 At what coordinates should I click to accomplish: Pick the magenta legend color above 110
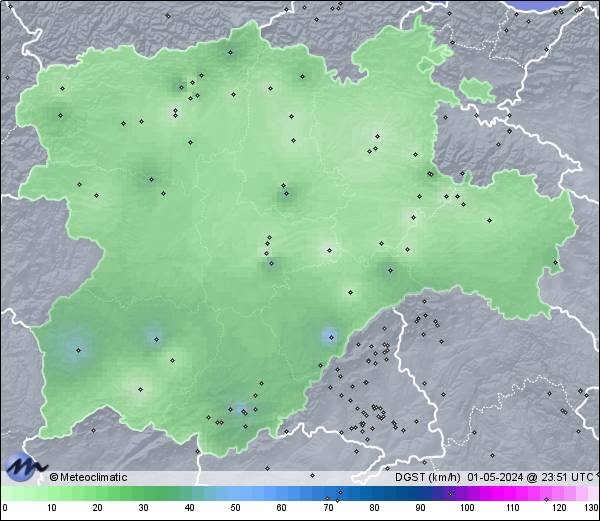513,493
